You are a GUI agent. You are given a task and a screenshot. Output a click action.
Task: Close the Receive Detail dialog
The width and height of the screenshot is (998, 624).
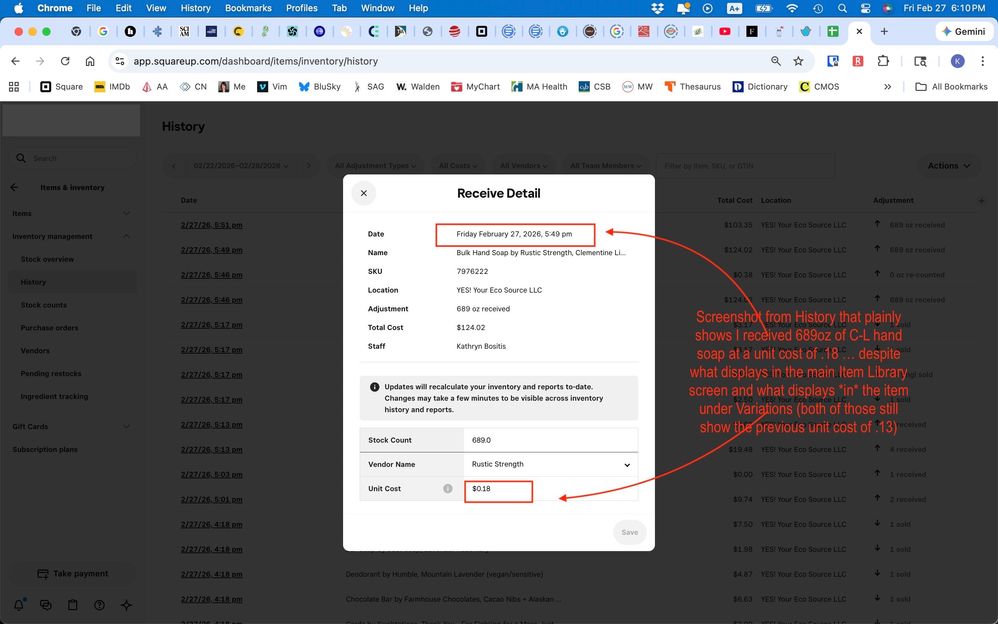[x=363, y=193]
